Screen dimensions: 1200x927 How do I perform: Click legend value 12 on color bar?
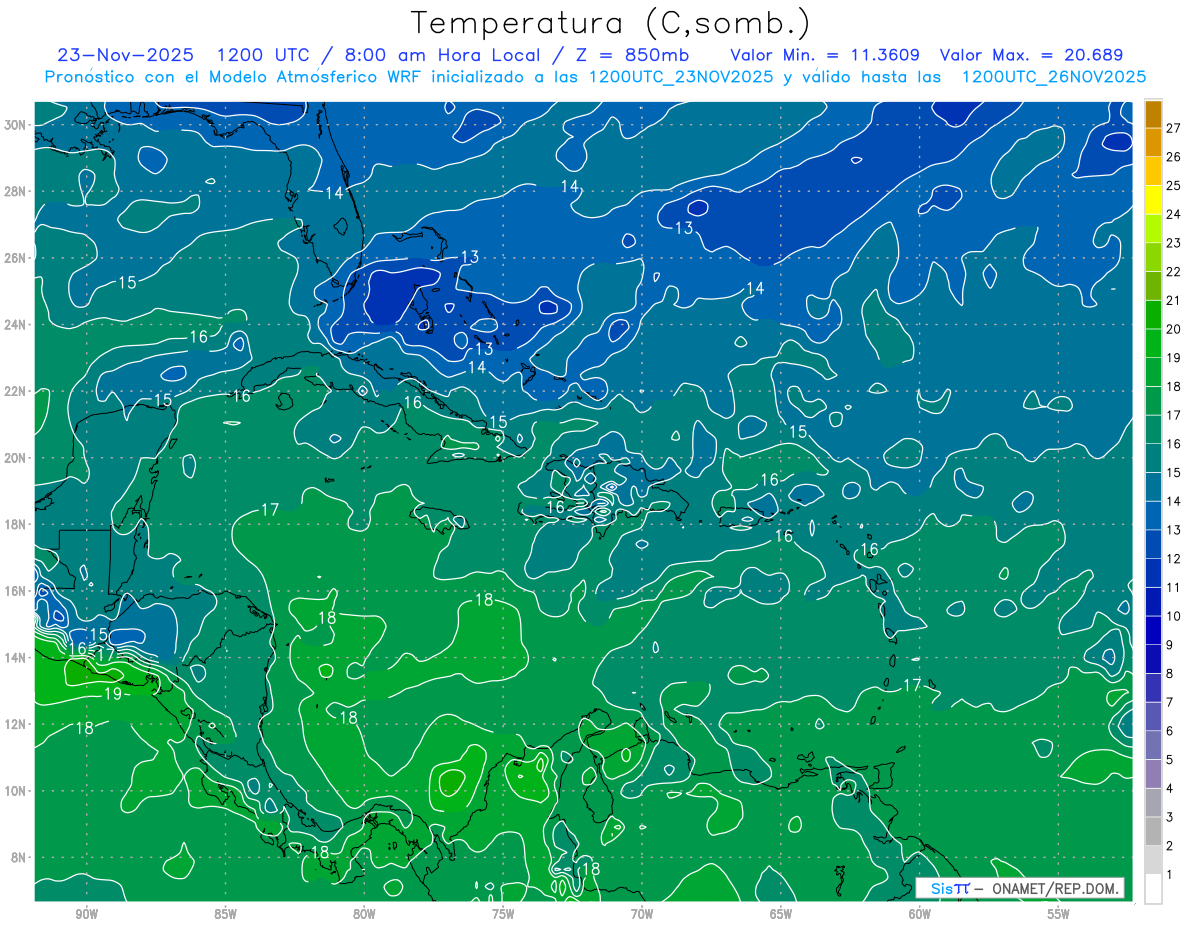click(x=1174, y=558)
